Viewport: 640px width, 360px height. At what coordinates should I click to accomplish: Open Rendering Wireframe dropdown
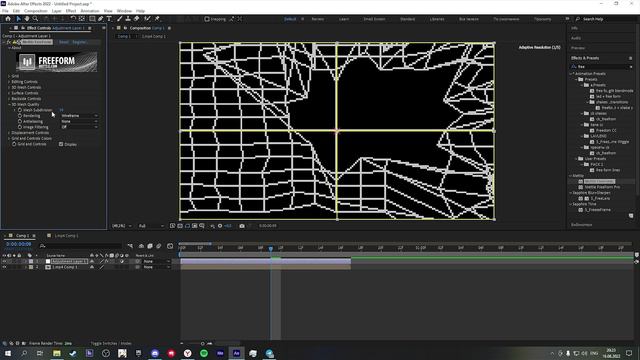80,116
